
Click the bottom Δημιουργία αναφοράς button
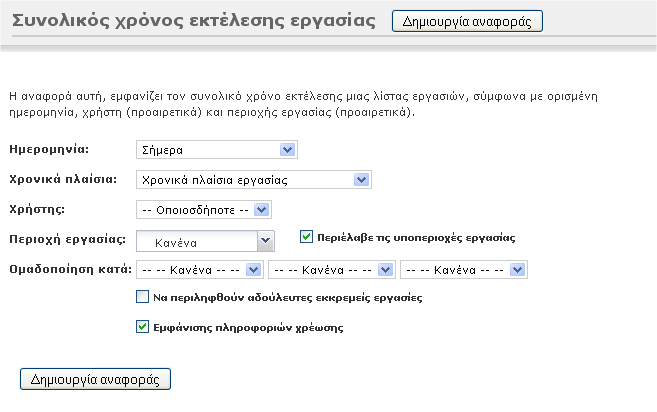[x=96, y=379]
